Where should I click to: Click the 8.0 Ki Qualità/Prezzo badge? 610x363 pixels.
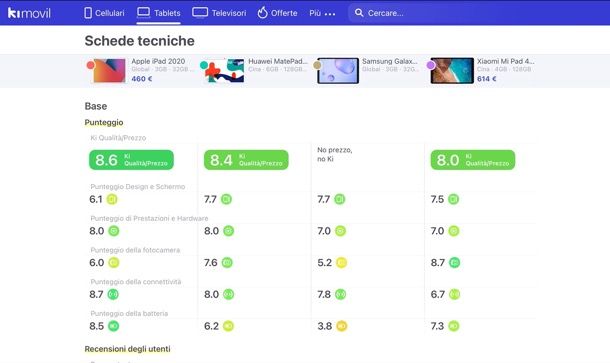[473, 160]
